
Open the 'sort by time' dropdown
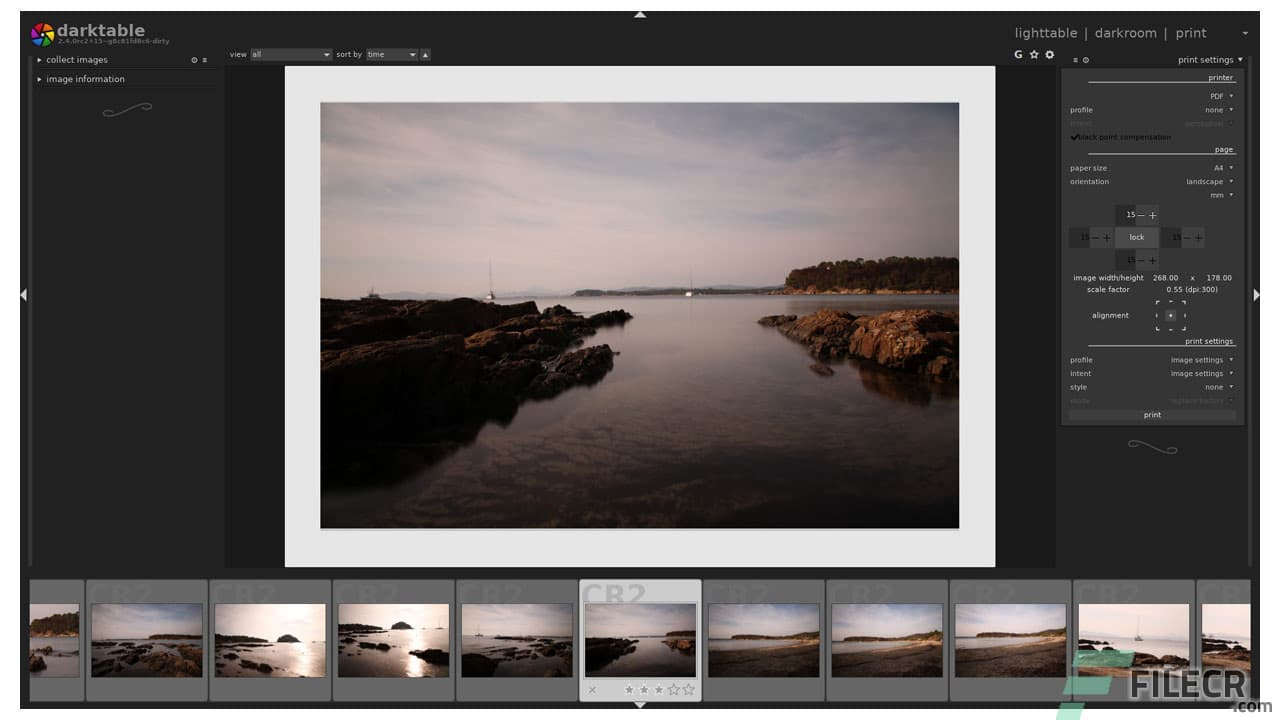(x=390, y=54)
